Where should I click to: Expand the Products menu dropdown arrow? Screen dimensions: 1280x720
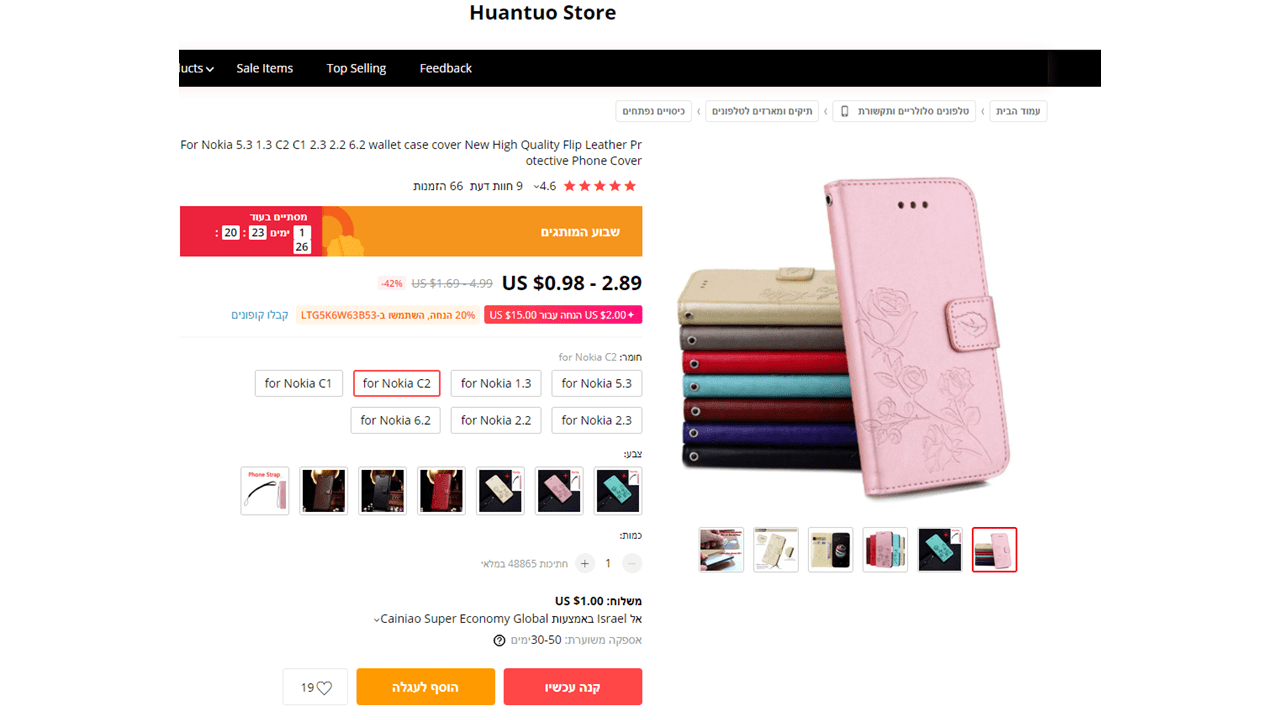(210, 69)
